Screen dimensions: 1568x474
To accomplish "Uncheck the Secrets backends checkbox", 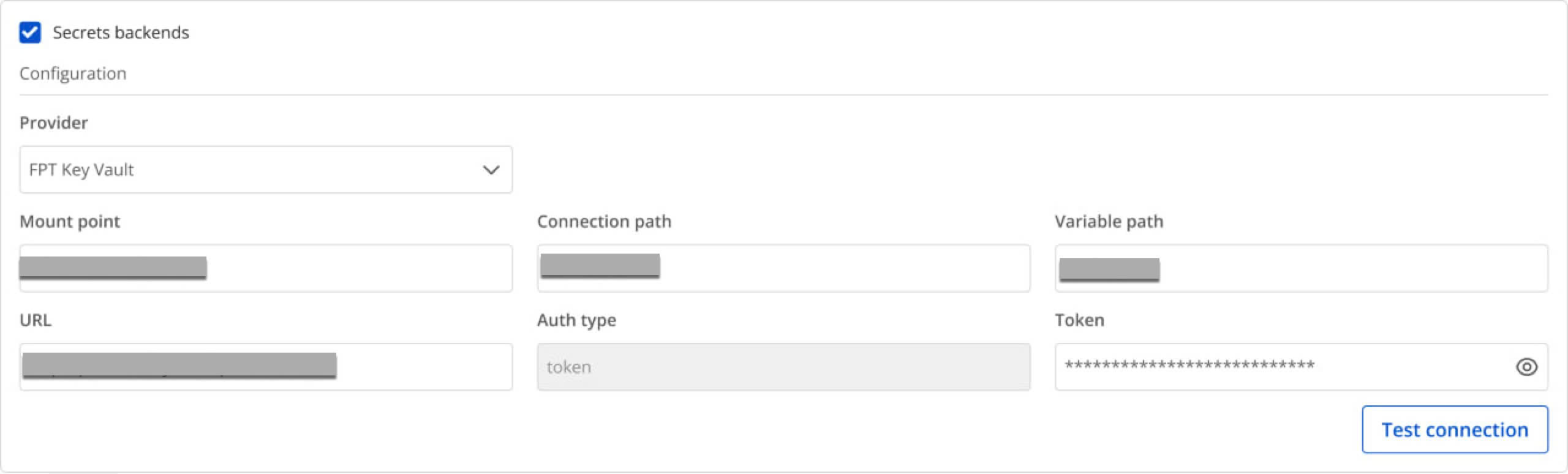I will (30, 32).
